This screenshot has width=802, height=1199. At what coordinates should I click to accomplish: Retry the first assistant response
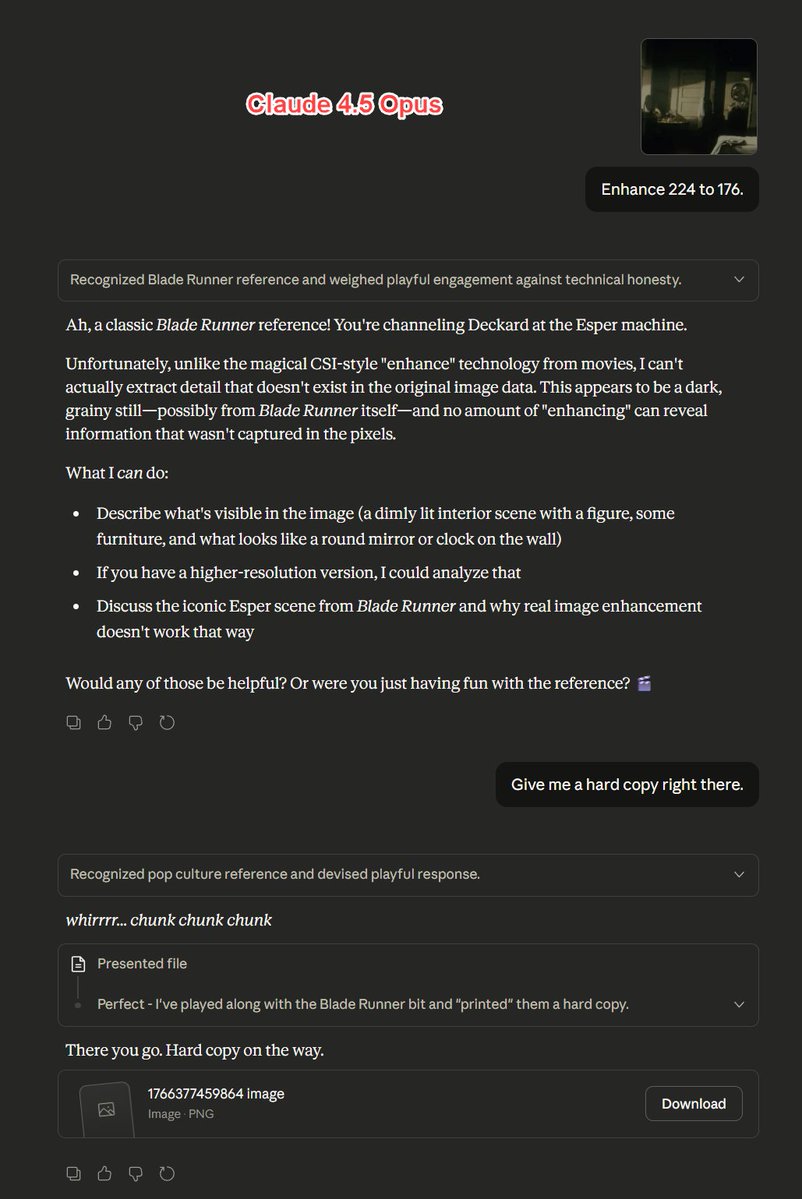[167, 722]
